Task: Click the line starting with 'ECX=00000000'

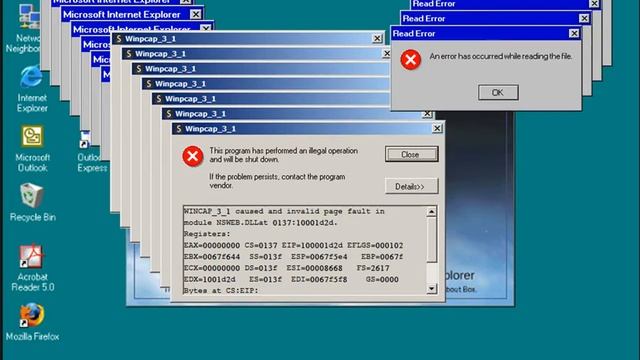Action: (x=287, y=268)
